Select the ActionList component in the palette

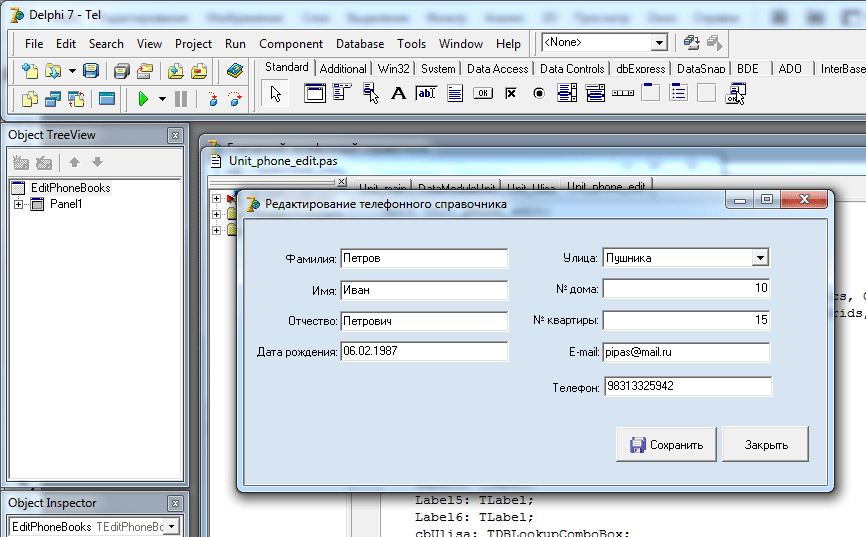736,93
